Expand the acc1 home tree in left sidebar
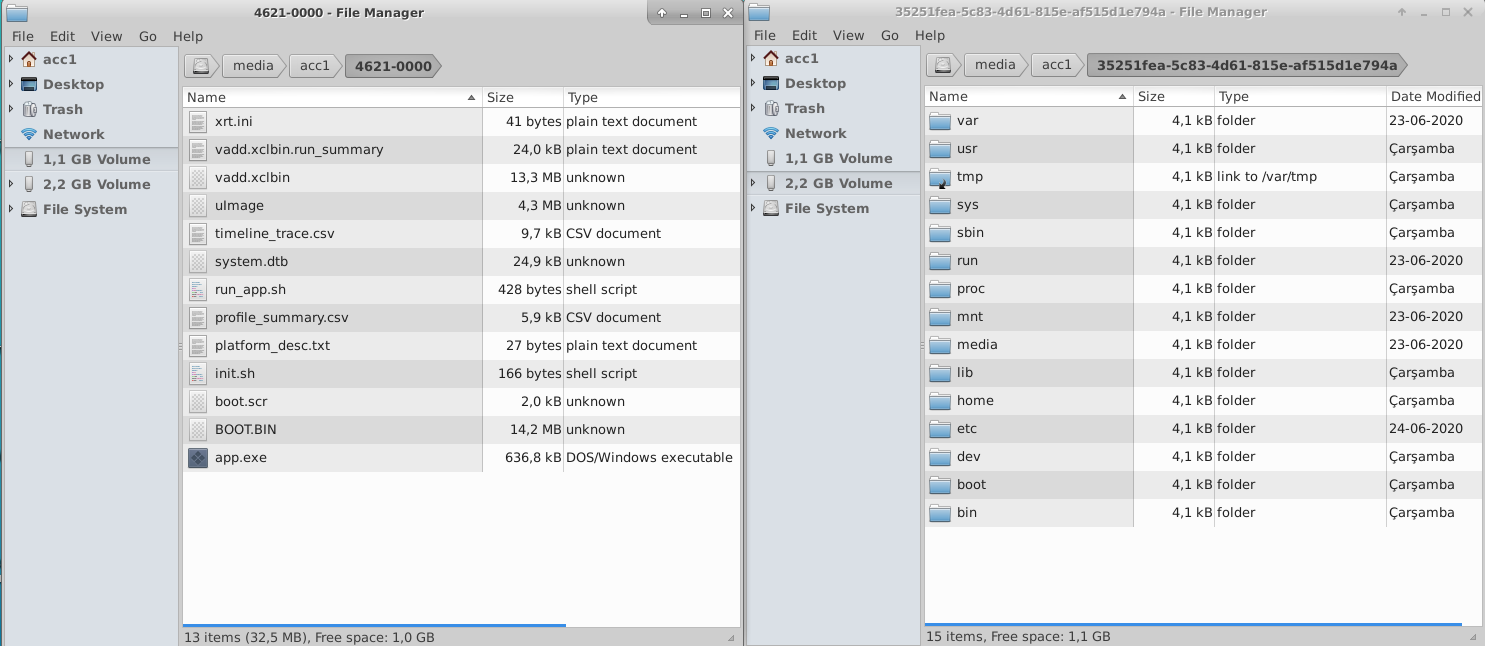Image resolution: width=1485 pixels, height=646 pixels. 11,59
